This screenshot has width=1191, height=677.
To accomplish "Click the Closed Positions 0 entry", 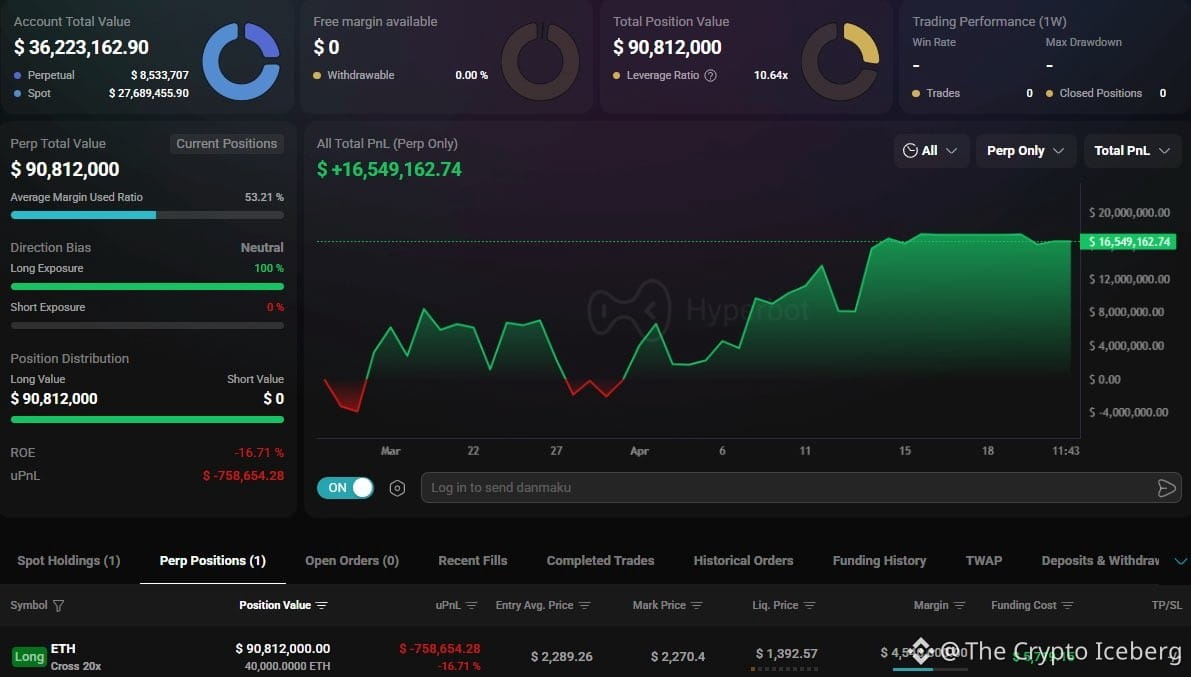I will tap(1106, 93).
